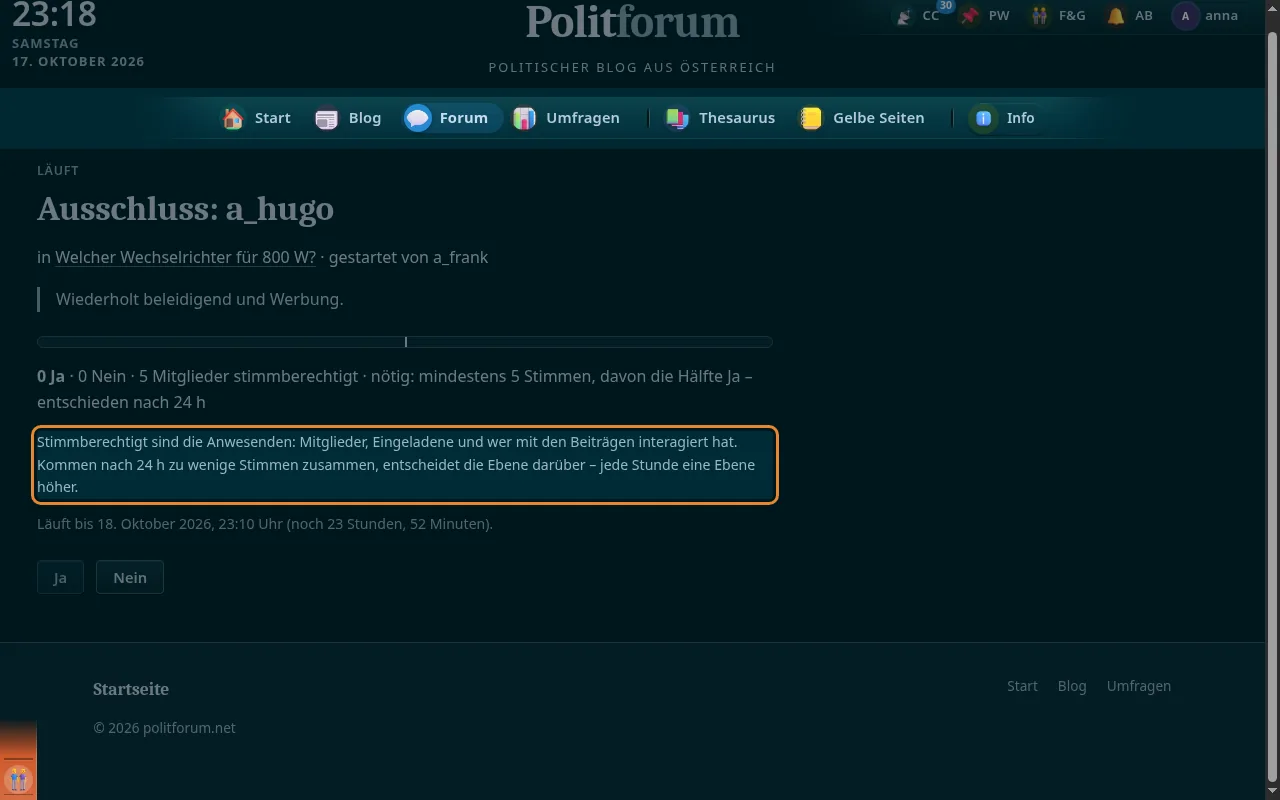This screenshot has height=800, width=1280.
Task: Click the bell AB notifications icon
Action: [1115, 16]
